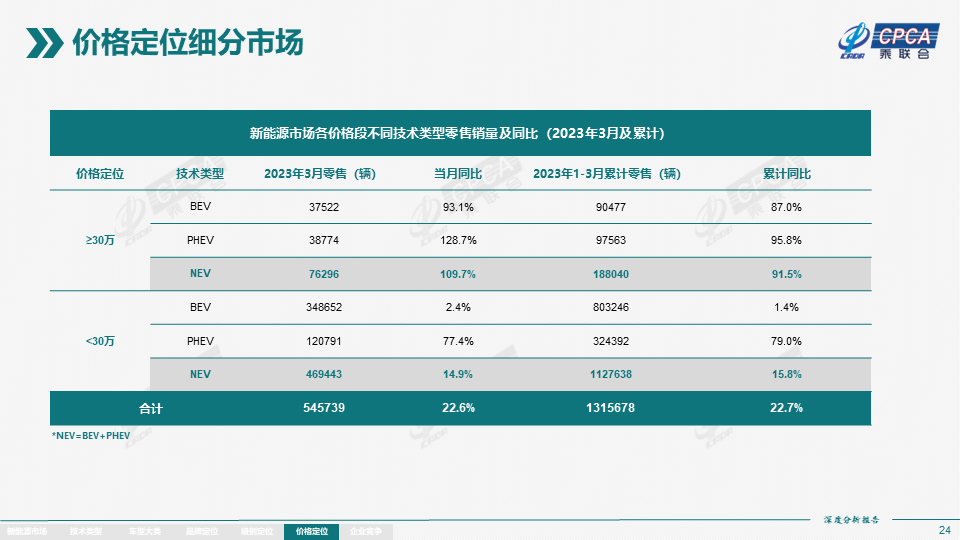Select the 当月同比 column header
960x540 pixels.
pyautogui.click(x=458, y=173)
